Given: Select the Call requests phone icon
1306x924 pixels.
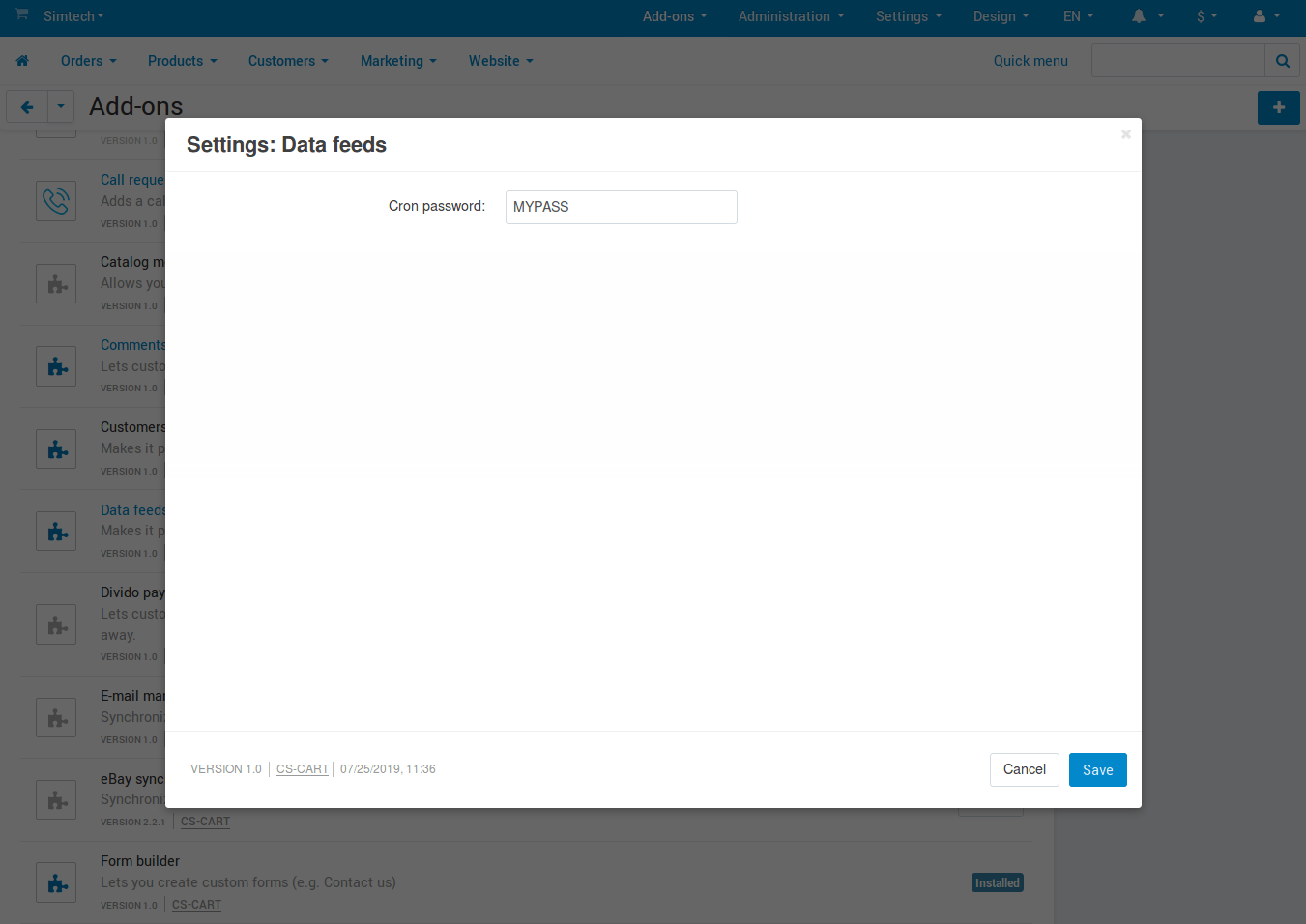Looking at the screenshot, I should [x=55, y=200].
